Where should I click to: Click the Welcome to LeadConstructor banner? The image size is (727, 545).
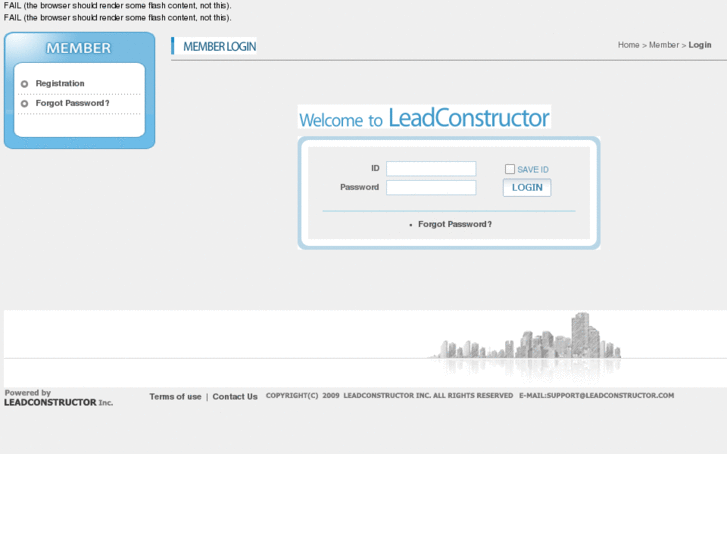click(424, 117)
